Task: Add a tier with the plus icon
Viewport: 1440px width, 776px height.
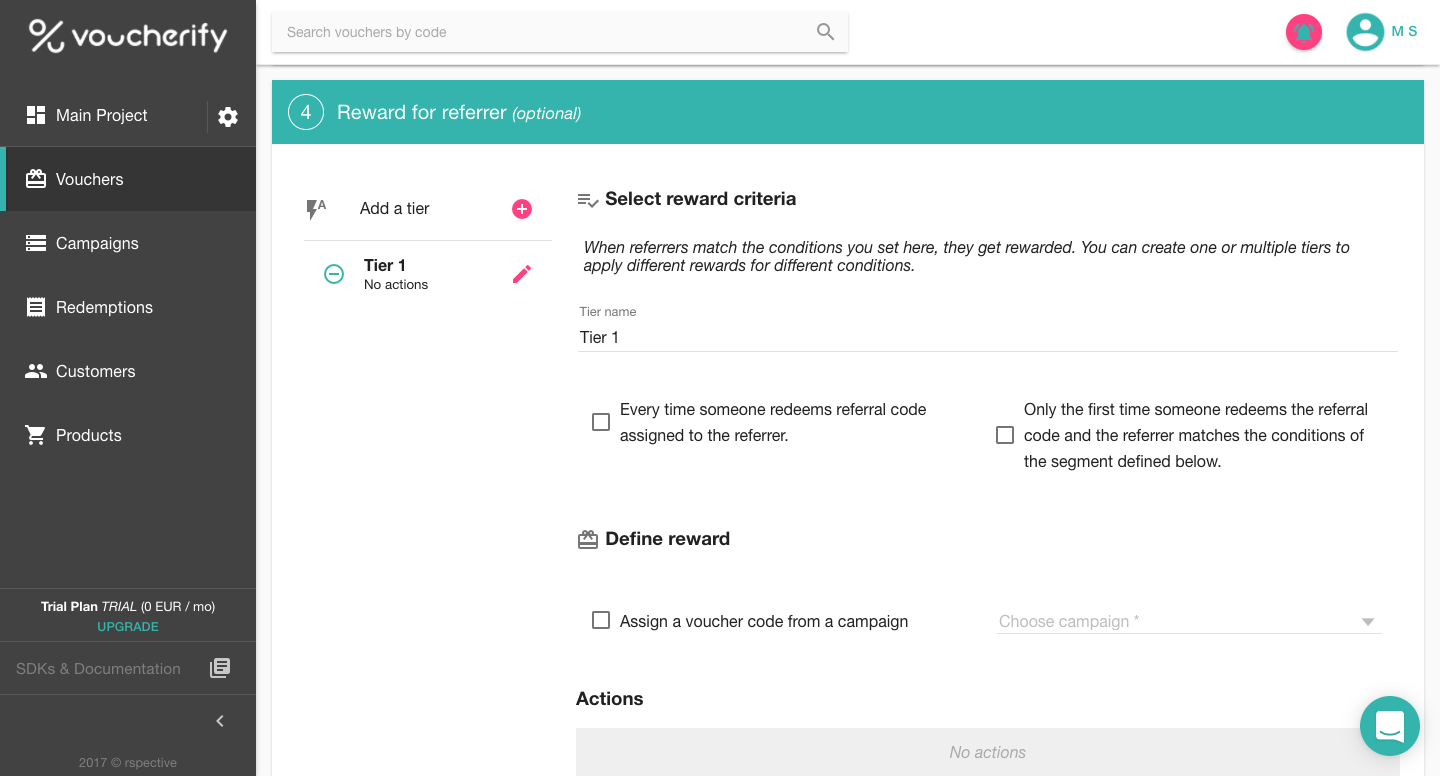Action: click(522, 209)
